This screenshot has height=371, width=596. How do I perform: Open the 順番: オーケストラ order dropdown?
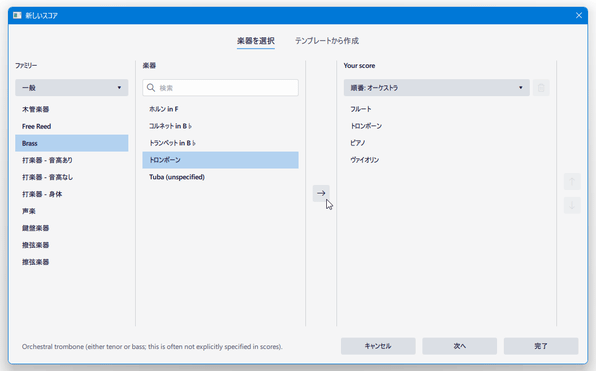click(x=436, y=88)
